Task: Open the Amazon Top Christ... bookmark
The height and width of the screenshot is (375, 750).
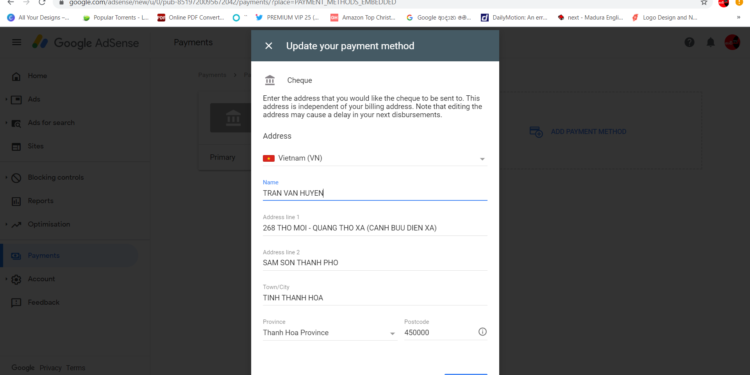Action: 363,18
